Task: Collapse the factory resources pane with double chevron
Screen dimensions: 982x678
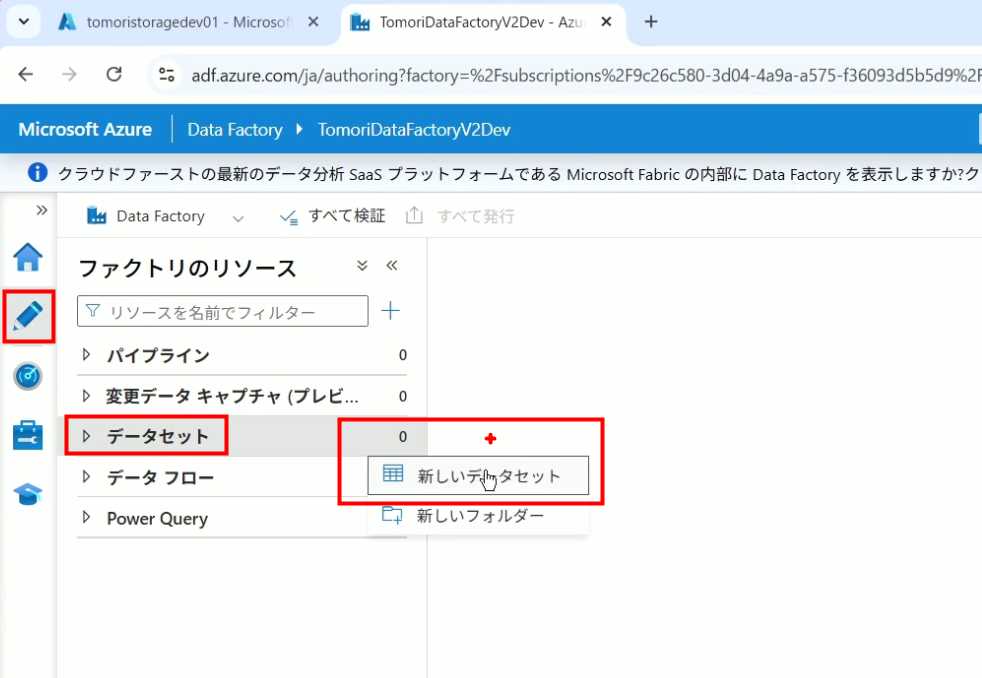Action: 392,266
